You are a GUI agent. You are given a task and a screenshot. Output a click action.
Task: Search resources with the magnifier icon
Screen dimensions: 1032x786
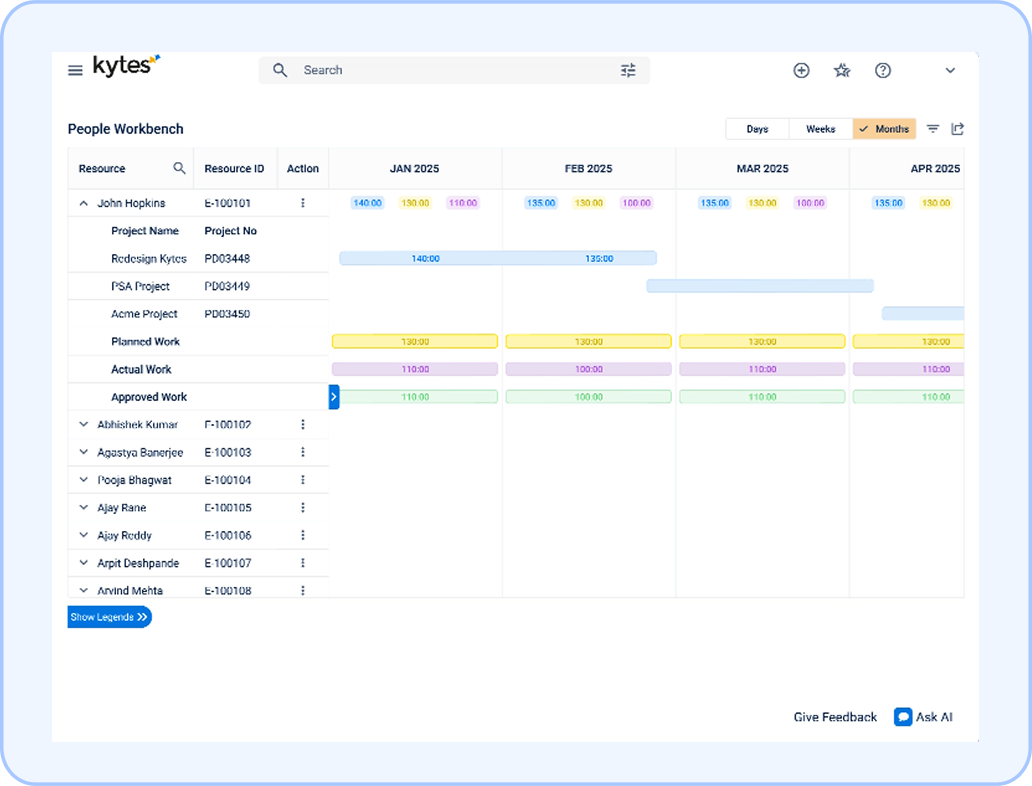click(x=179, y=168)
